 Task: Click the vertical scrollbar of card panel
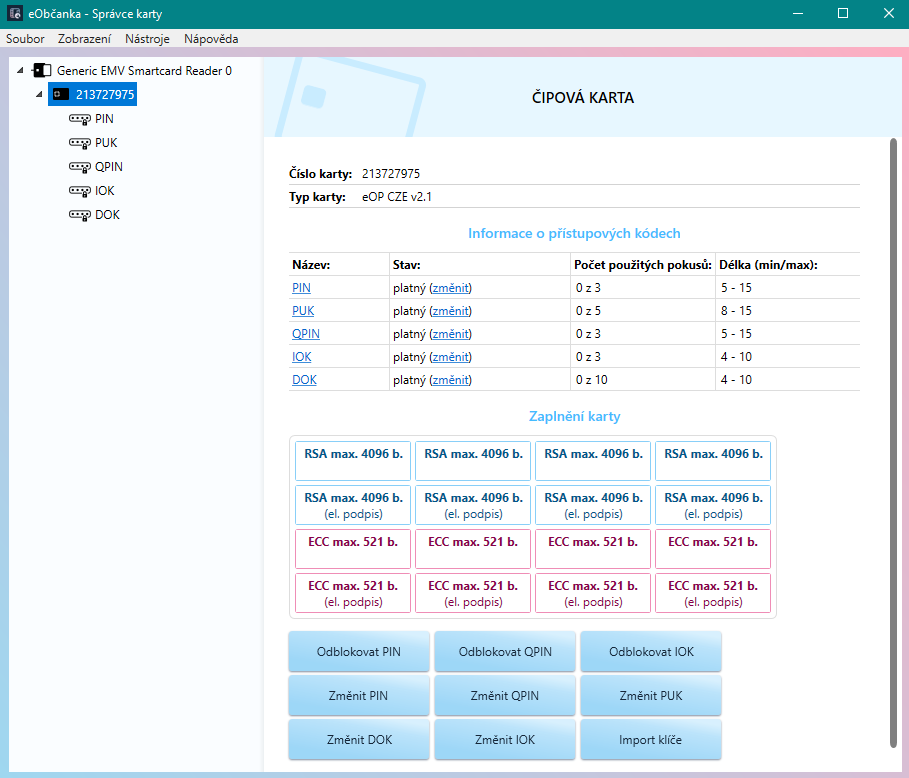click(893, 440)
